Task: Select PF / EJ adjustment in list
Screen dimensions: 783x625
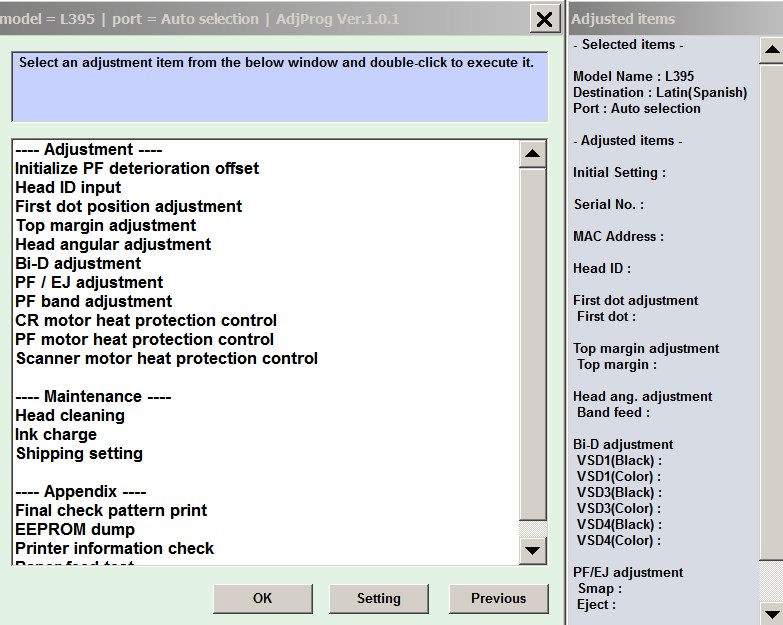Action: (x=89, y=282)
